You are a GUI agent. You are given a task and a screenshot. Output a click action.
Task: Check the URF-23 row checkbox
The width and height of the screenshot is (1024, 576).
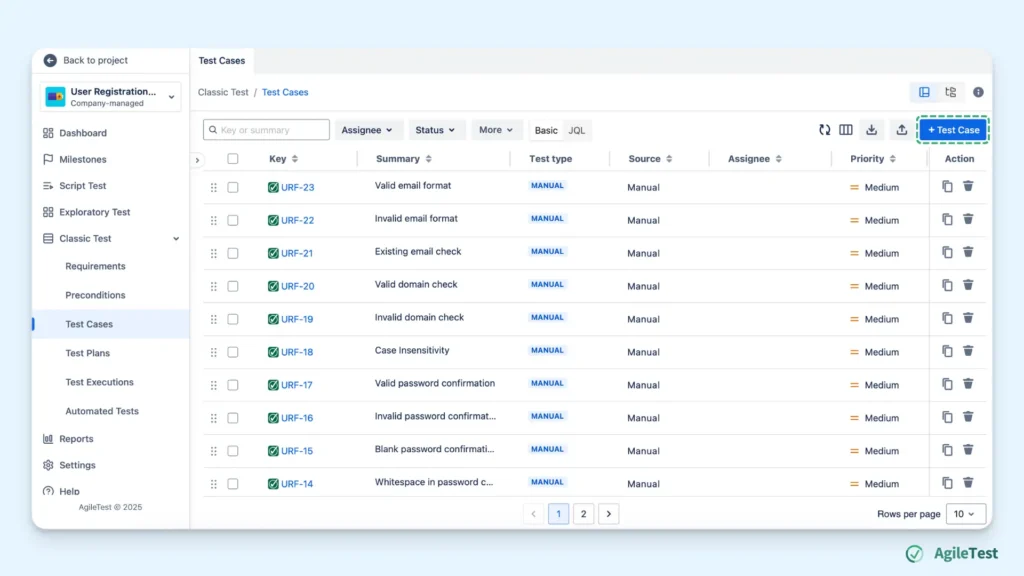[x=232, y=187]
